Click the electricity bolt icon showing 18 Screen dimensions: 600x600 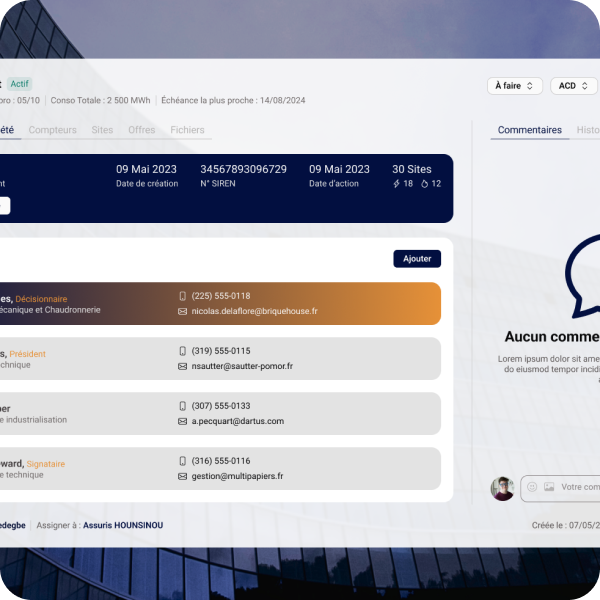click(x=397, y=184)
